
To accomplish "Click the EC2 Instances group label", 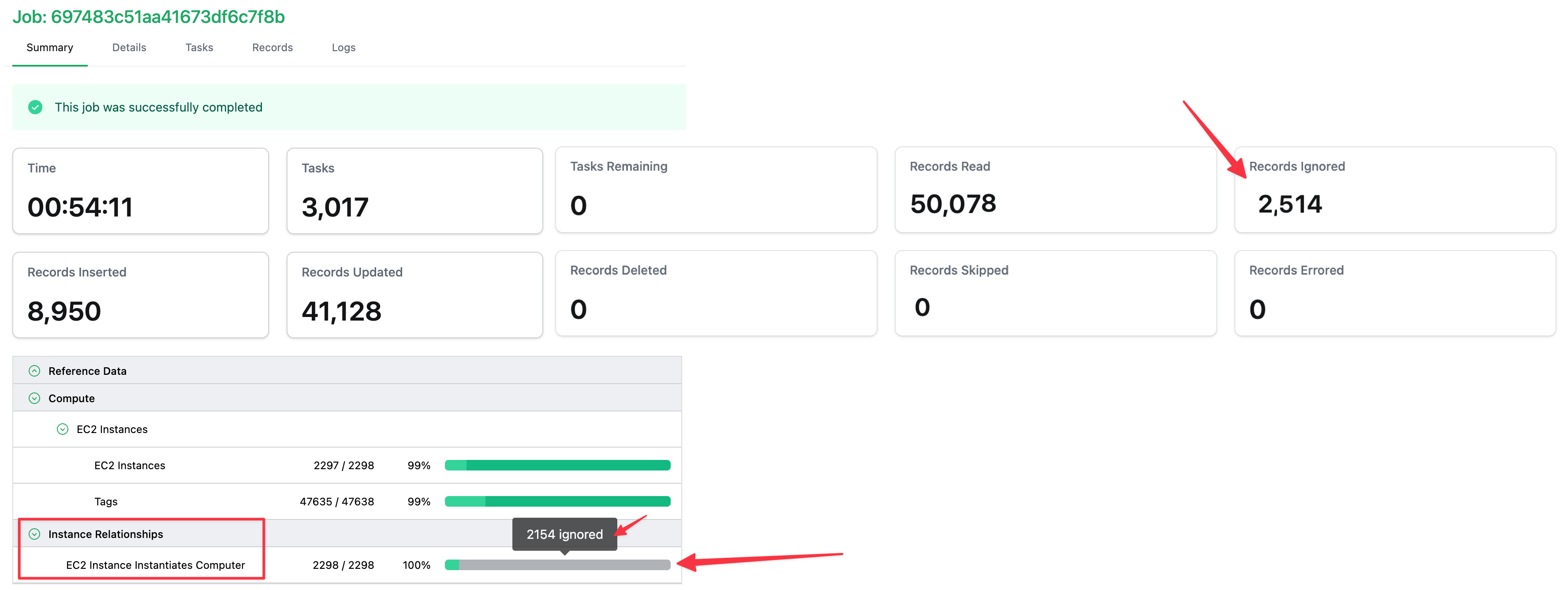I will [x=112, y=429].
